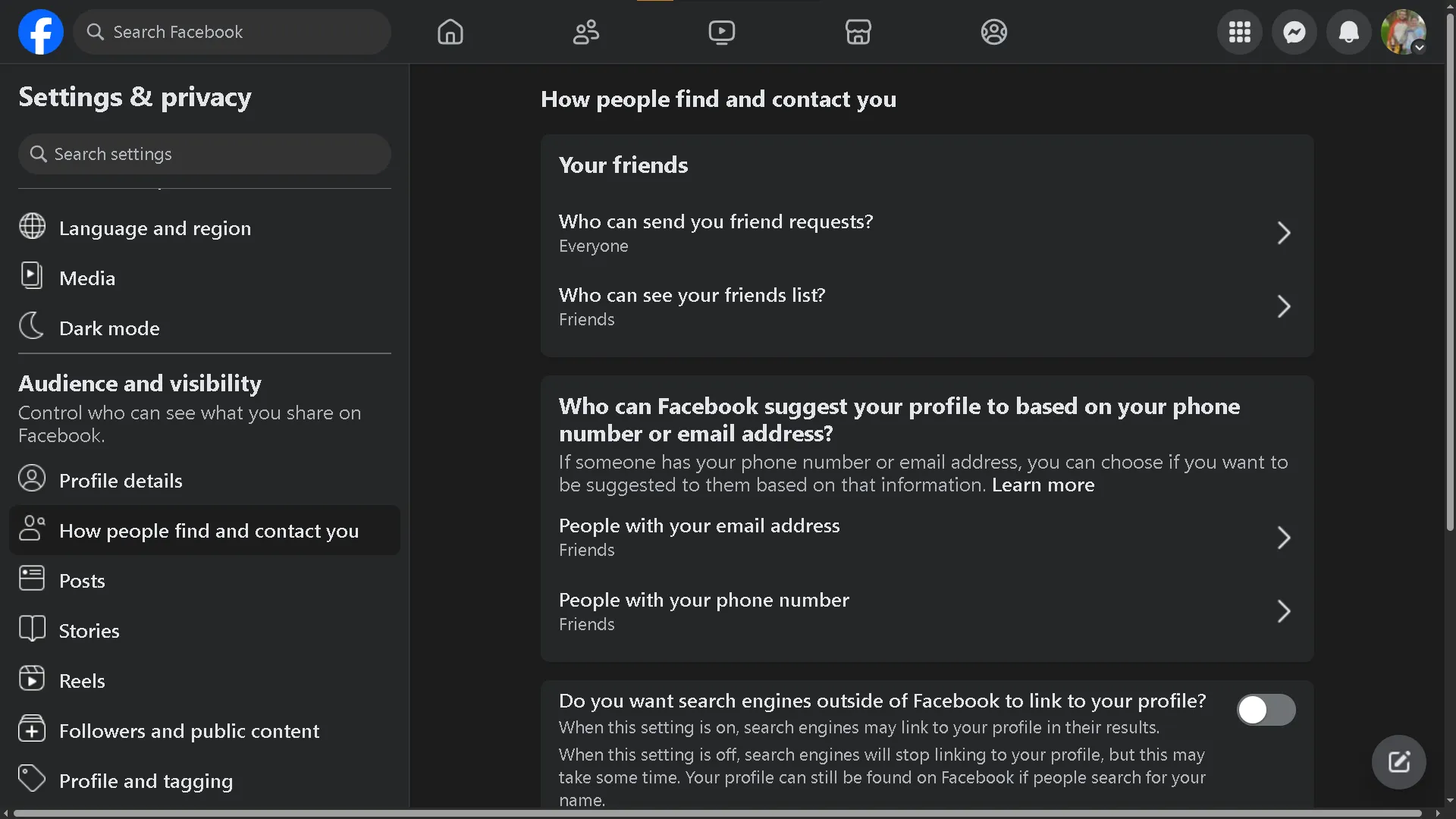The image size is (1456, 819).
Task: Click the Search settings field
Action: [203, 154]
